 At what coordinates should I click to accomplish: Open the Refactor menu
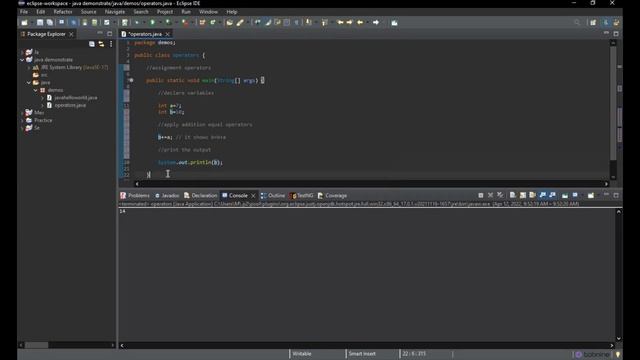pyautogui.click(x=63, y=12)
